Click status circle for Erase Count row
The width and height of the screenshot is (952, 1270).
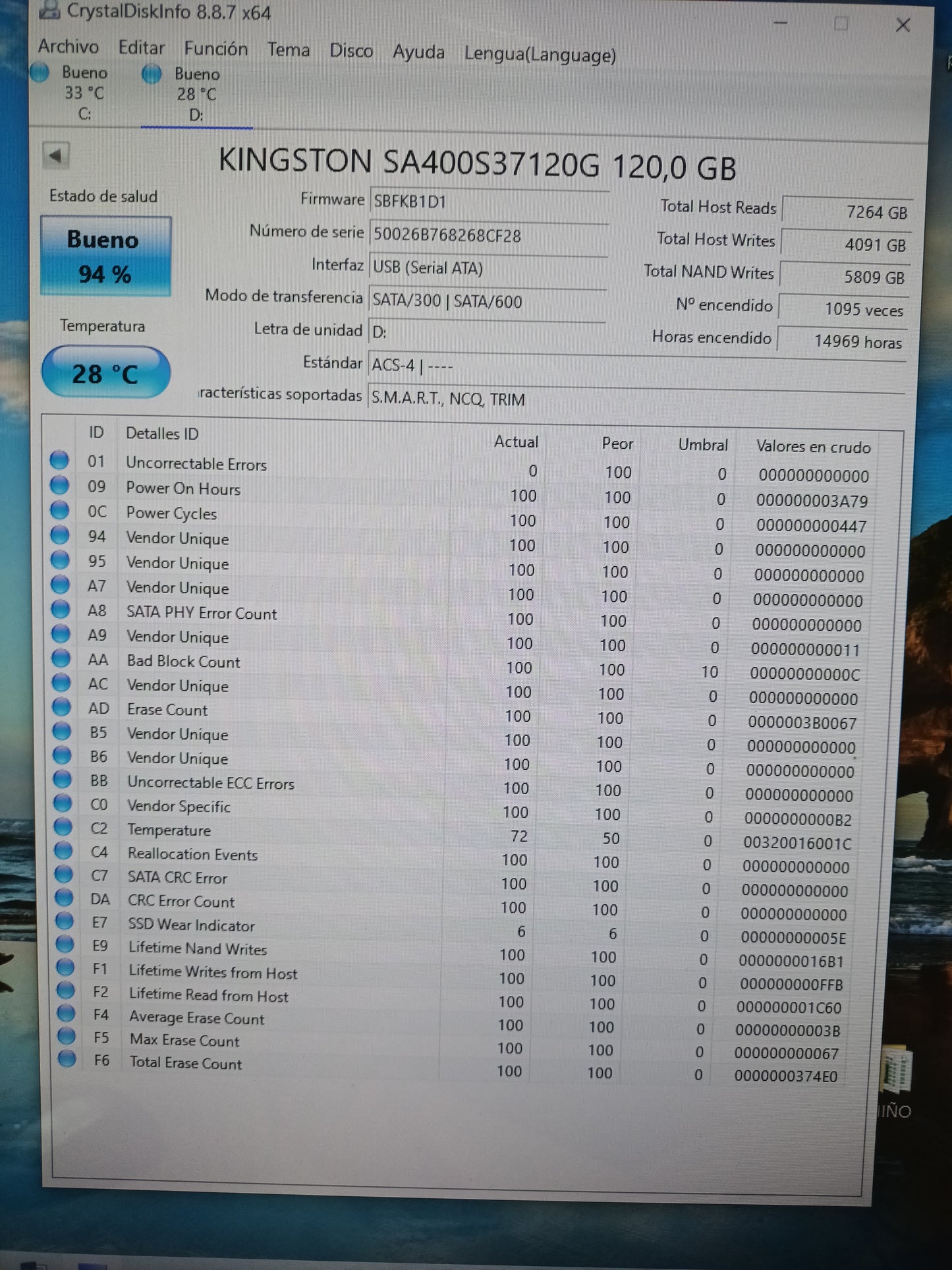(61, 707)
